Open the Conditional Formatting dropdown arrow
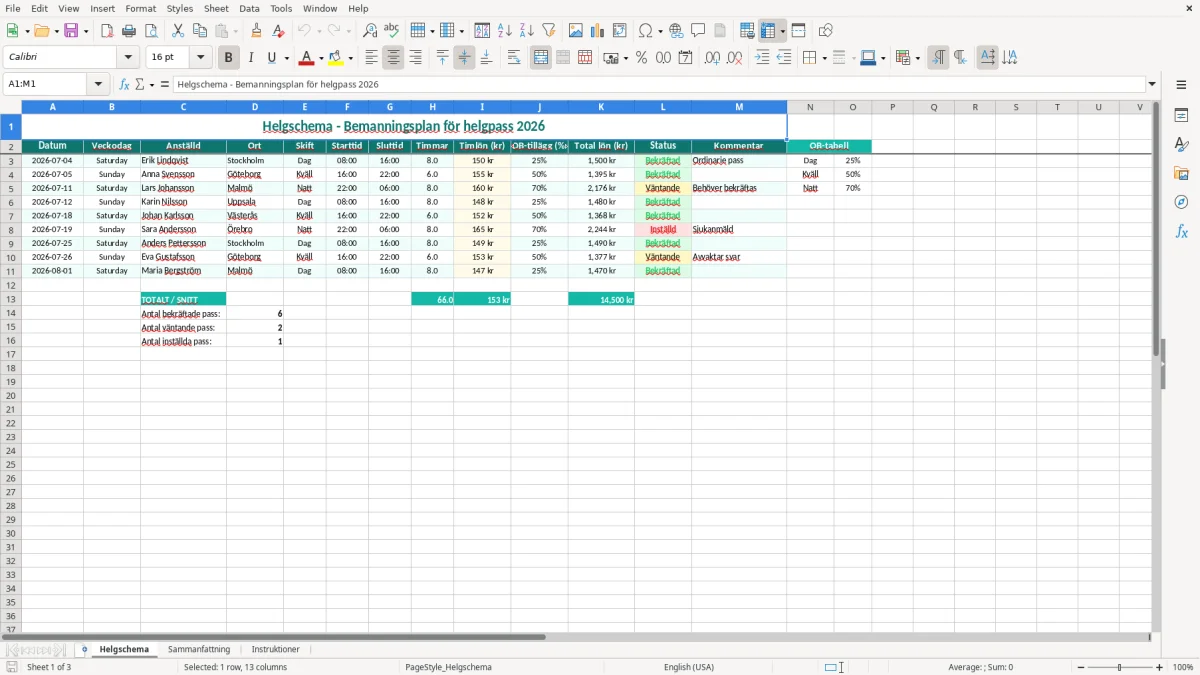Viewport: 1200px width, 675px height. 917,58
